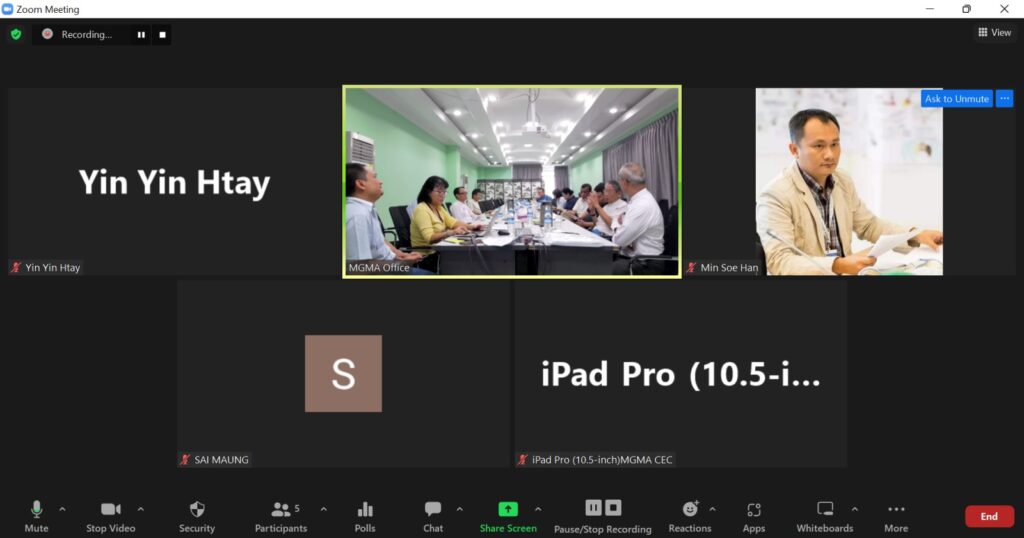This screenshot has width=1024, height=538.
Task: Open Reactions smiley menu
Action: [690, 516]
